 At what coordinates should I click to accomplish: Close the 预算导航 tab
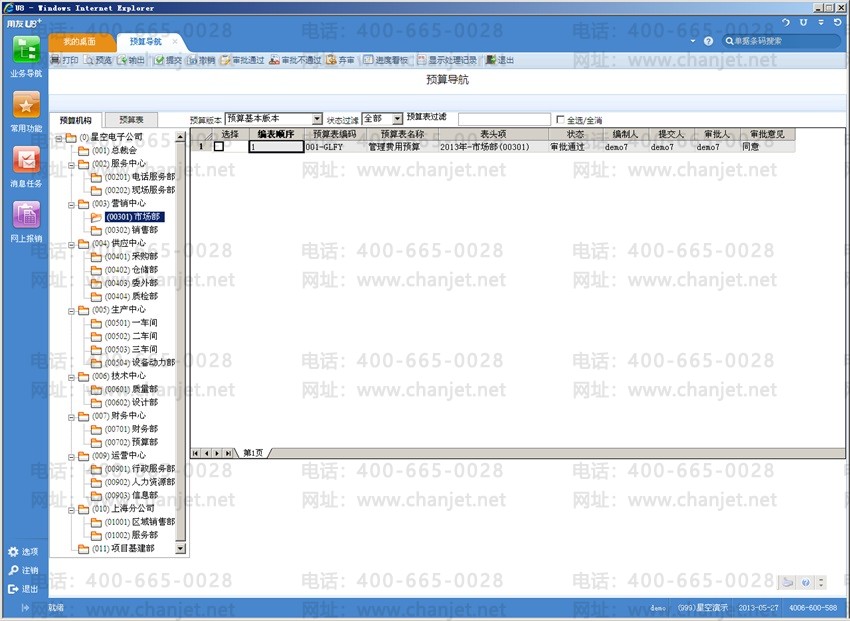pos(175,41)
